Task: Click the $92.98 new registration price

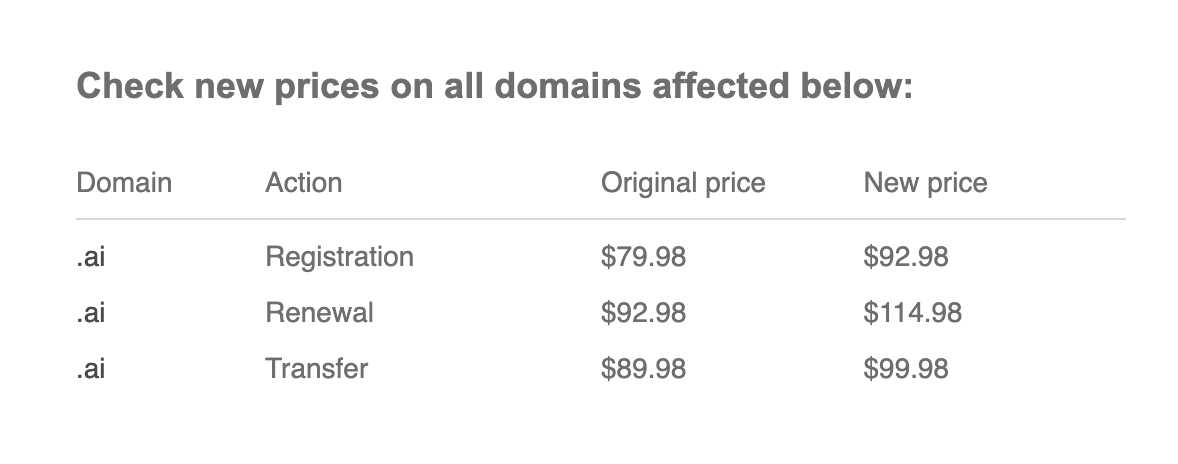Action: 906,257
